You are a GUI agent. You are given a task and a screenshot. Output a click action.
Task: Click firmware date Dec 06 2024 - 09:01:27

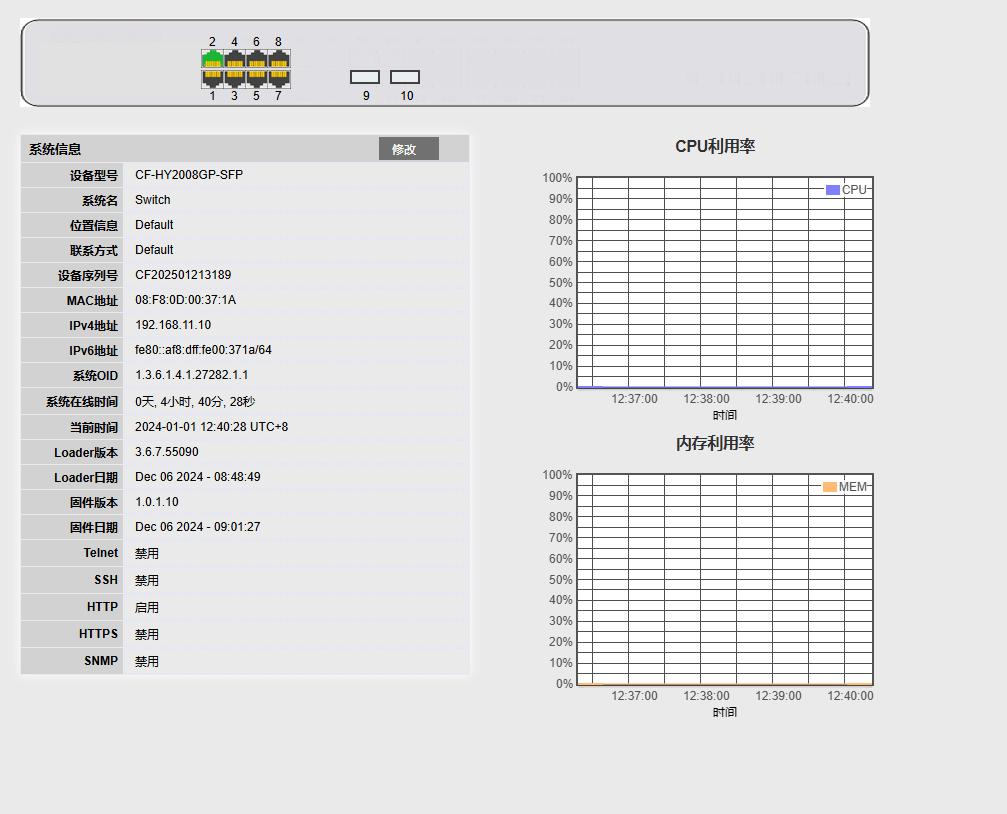point(198,527)
